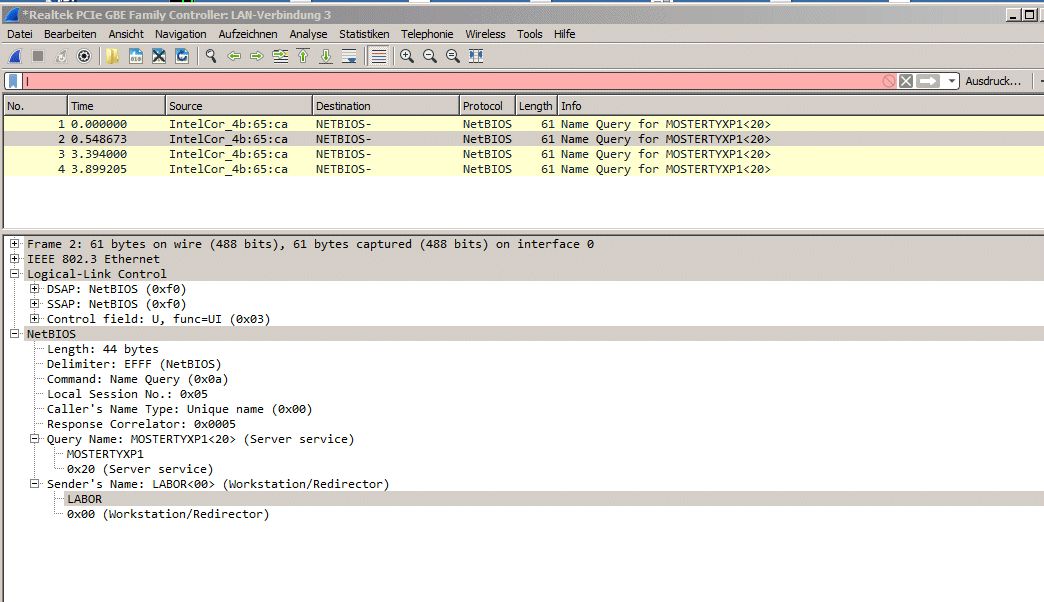Open capture options gear icon
1044x602 pixels.
pyautogui.click(x=84, y=56)
